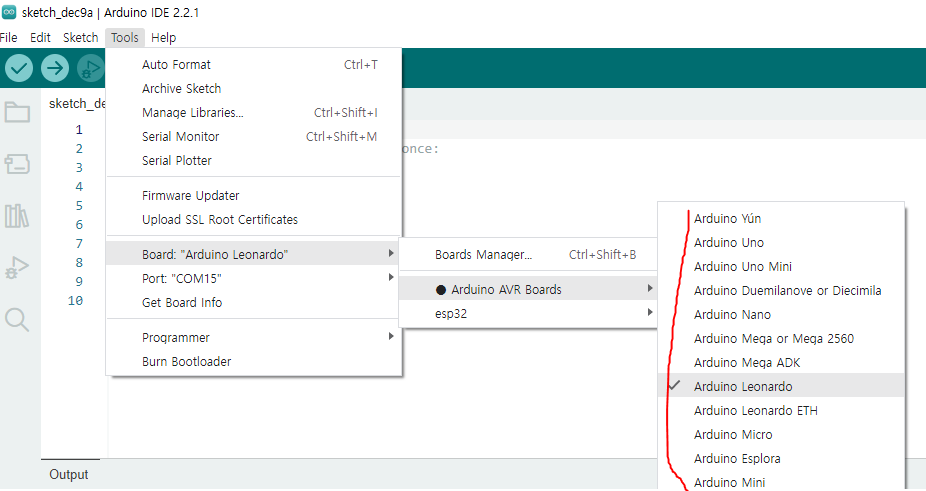The image size is (926, 491).
Task: Open the Output panel tab
Action: point(69,475)
